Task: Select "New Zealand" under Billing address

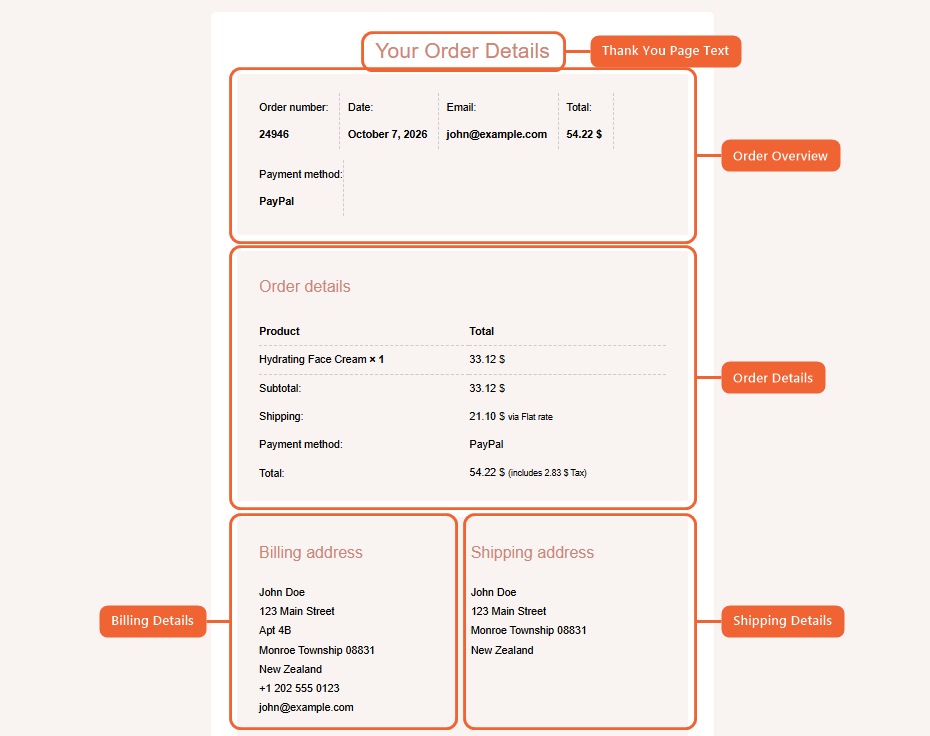Action: click(291, 670)
